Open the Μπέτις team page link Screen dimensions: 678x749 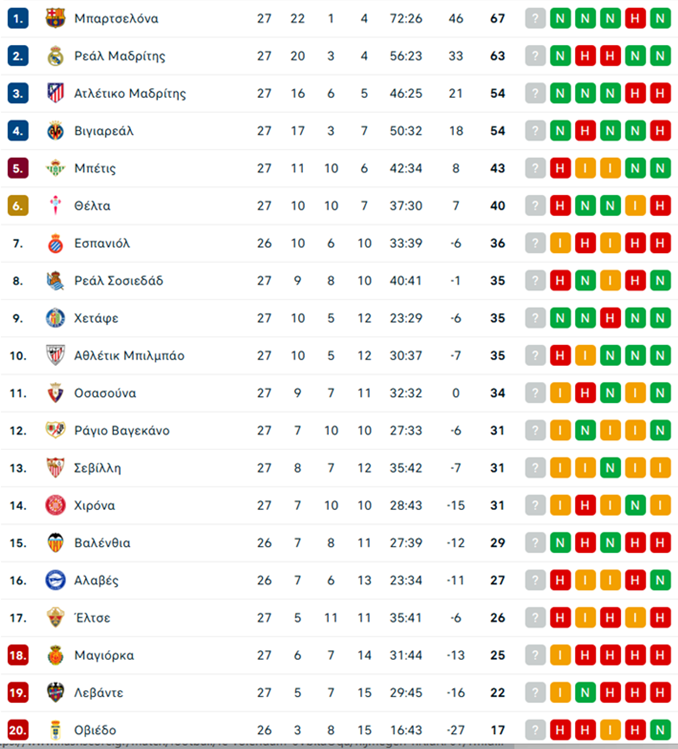(x=95, y=168)
